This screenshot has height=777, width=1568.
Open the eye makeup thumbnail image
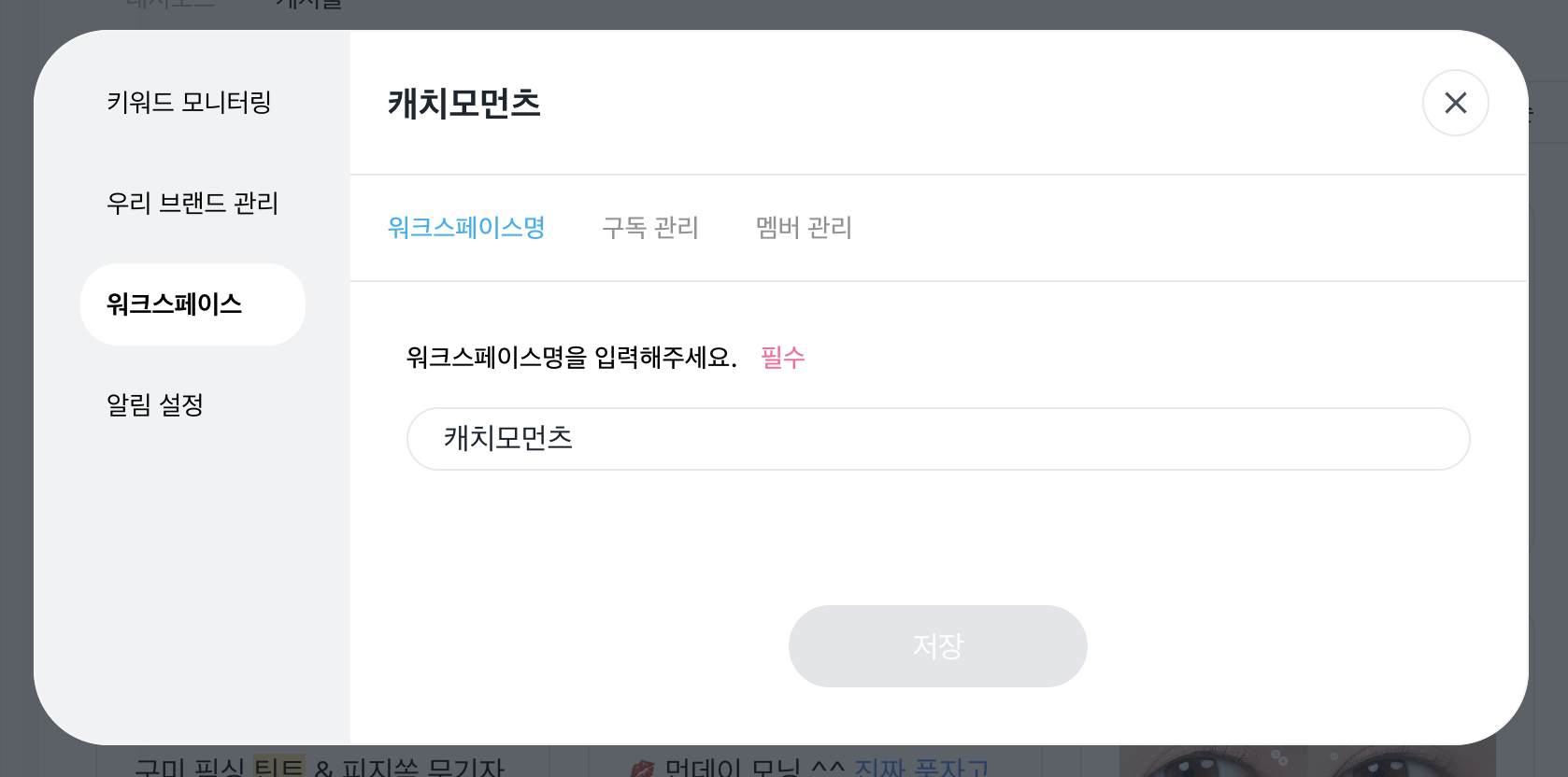pyautogui.click(x=1306, y=762)
